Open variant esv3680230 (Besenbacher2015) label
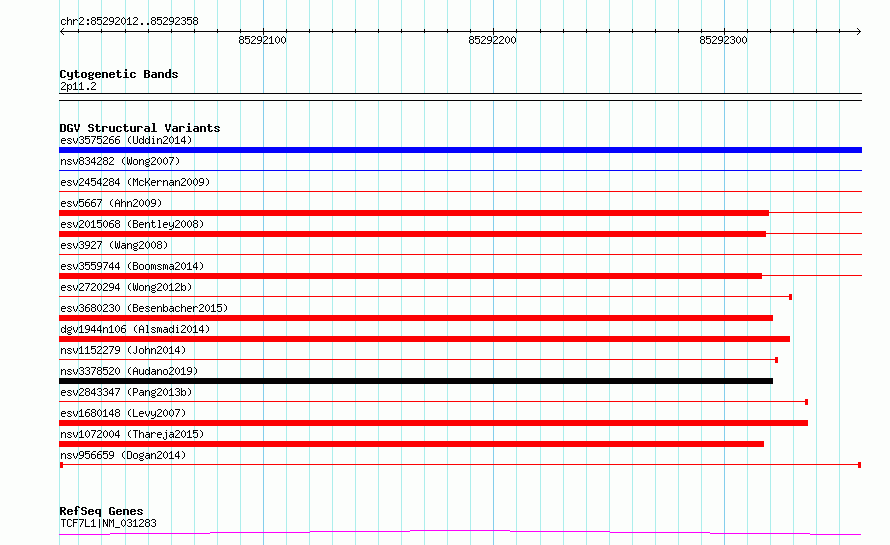890x545 pixels. click(144, 308)
